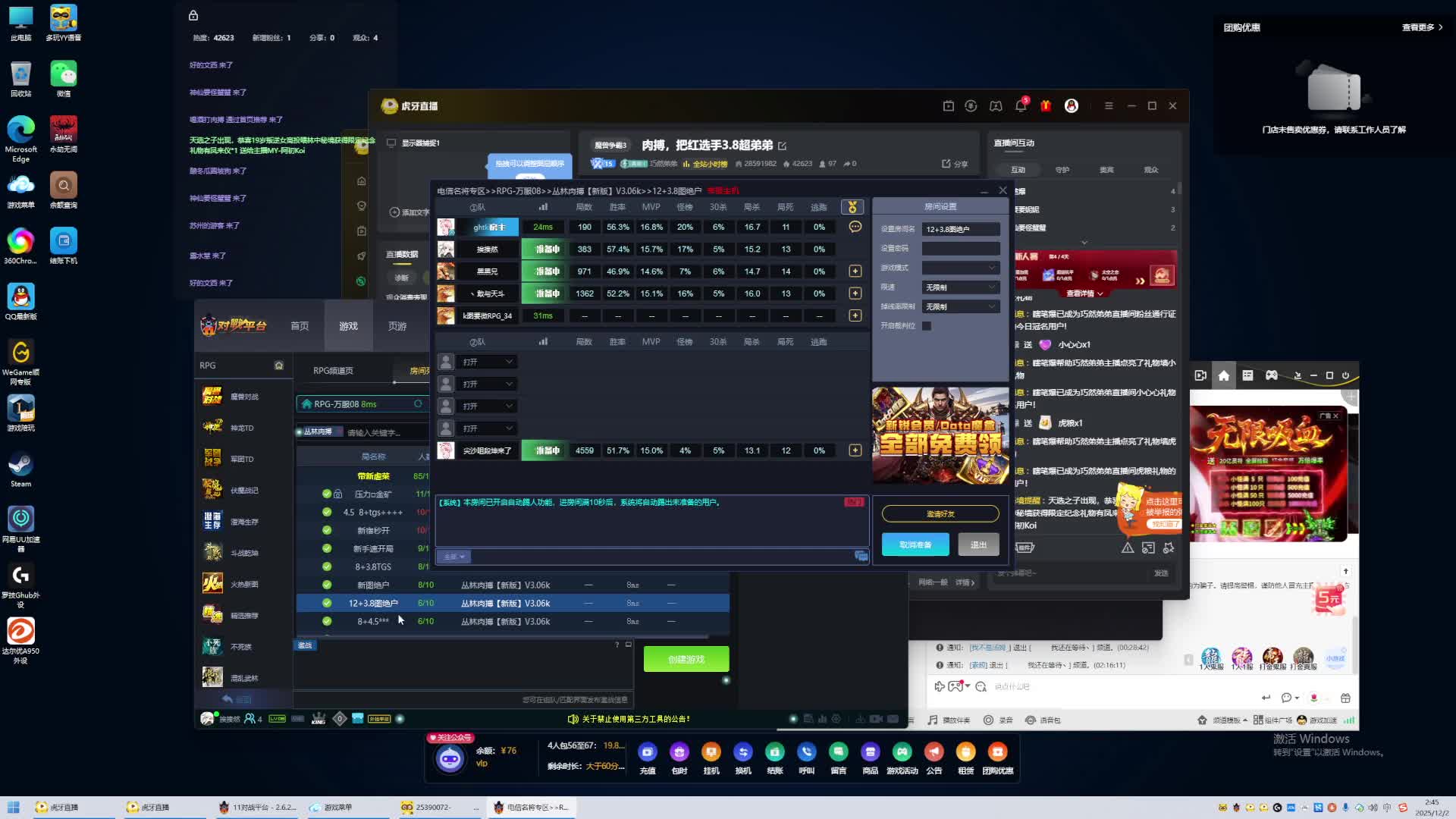
Task: Click the 呼叫 call service icon
Action: 806,752
